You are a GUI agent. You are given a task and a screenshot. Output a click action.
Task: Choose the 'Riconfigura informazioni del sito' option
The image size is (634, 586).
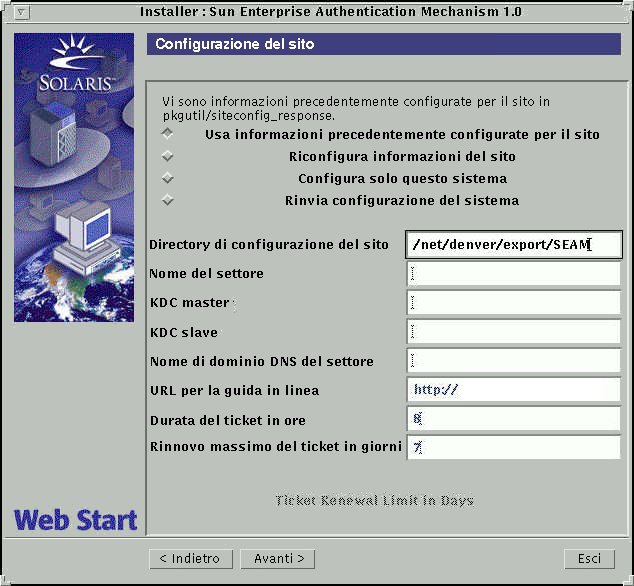pyautogui.click(x=167, y=156)
